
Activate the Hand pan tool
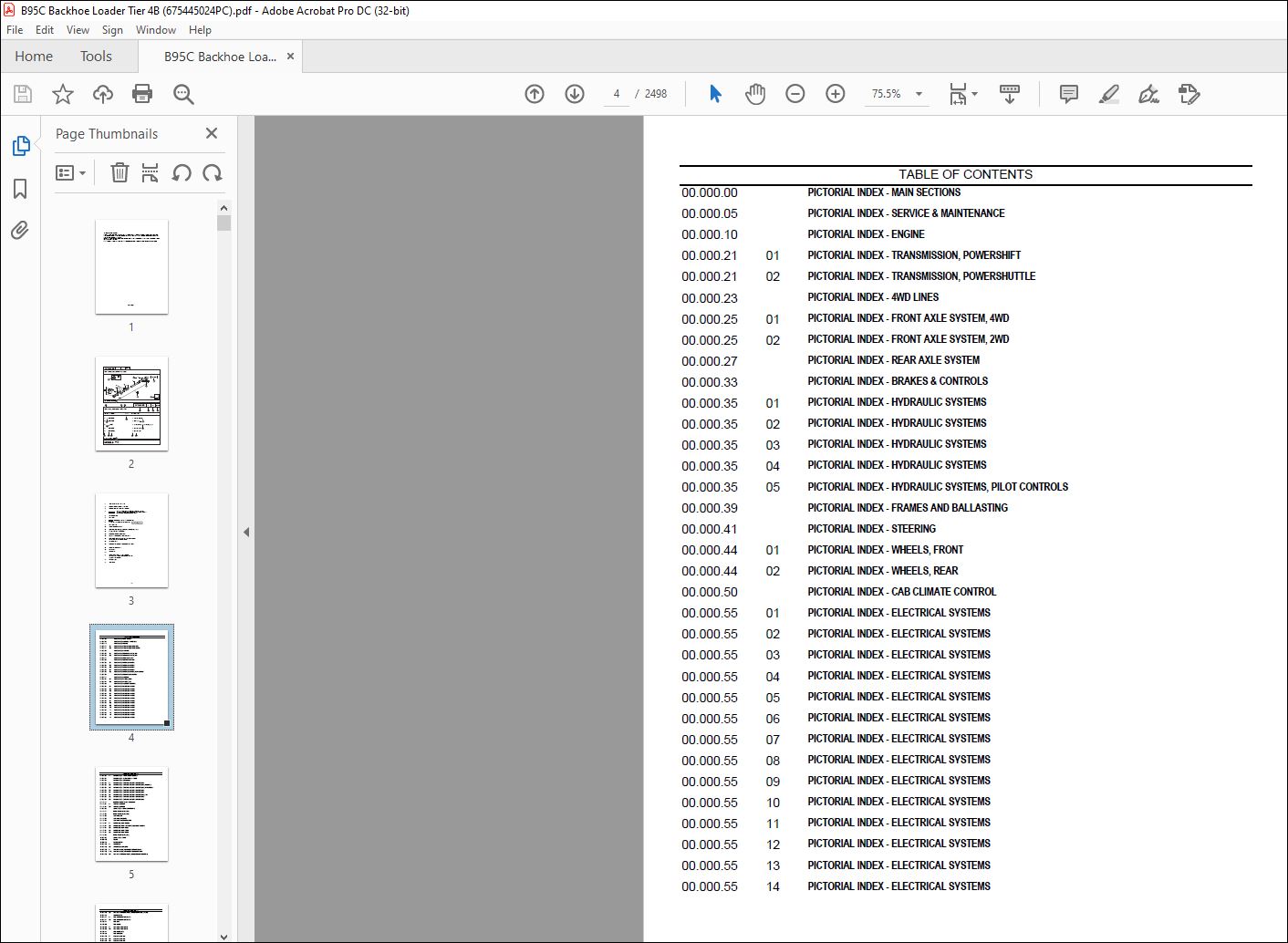(x=755, y=94)
